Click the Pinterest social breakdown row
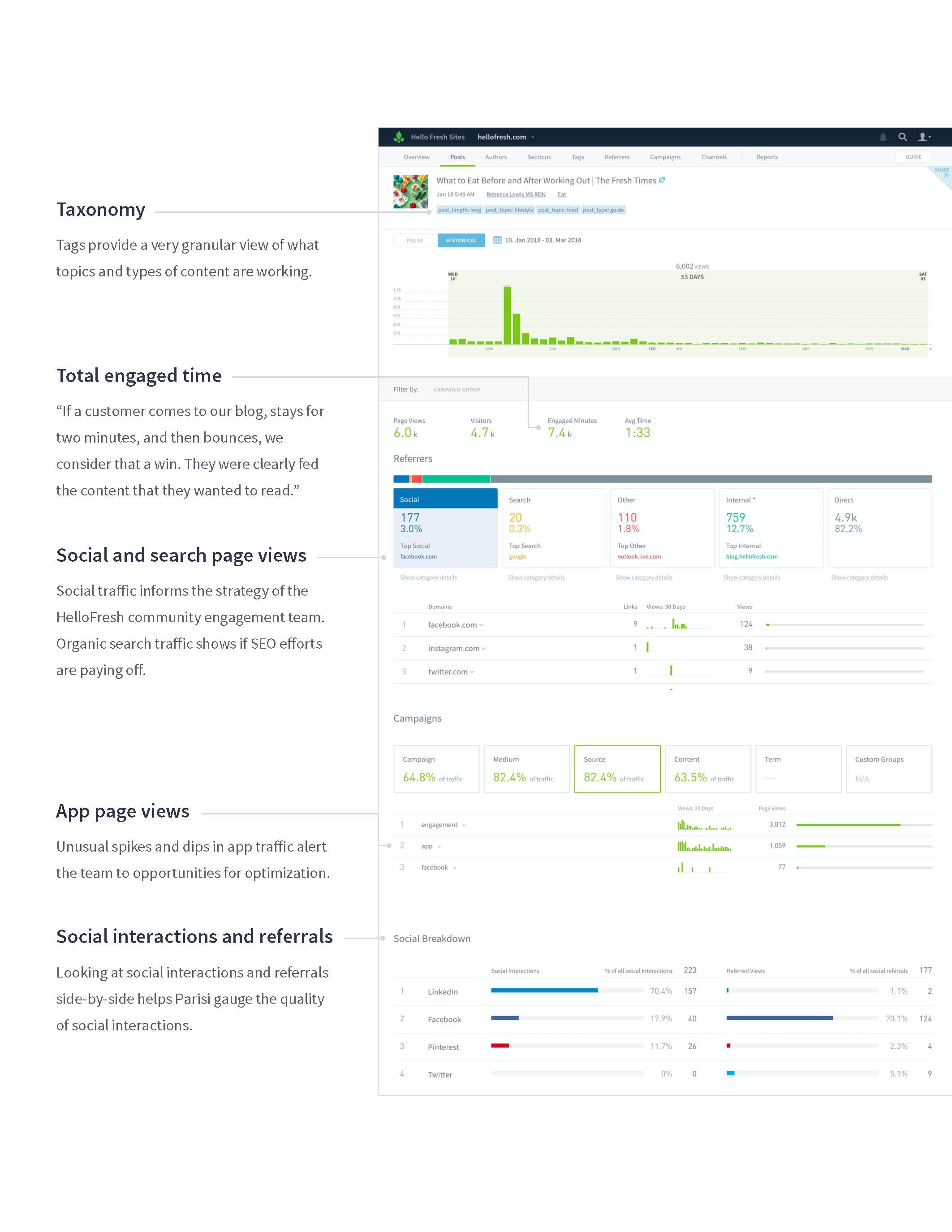The image size is (952, 1232). 663,1047
